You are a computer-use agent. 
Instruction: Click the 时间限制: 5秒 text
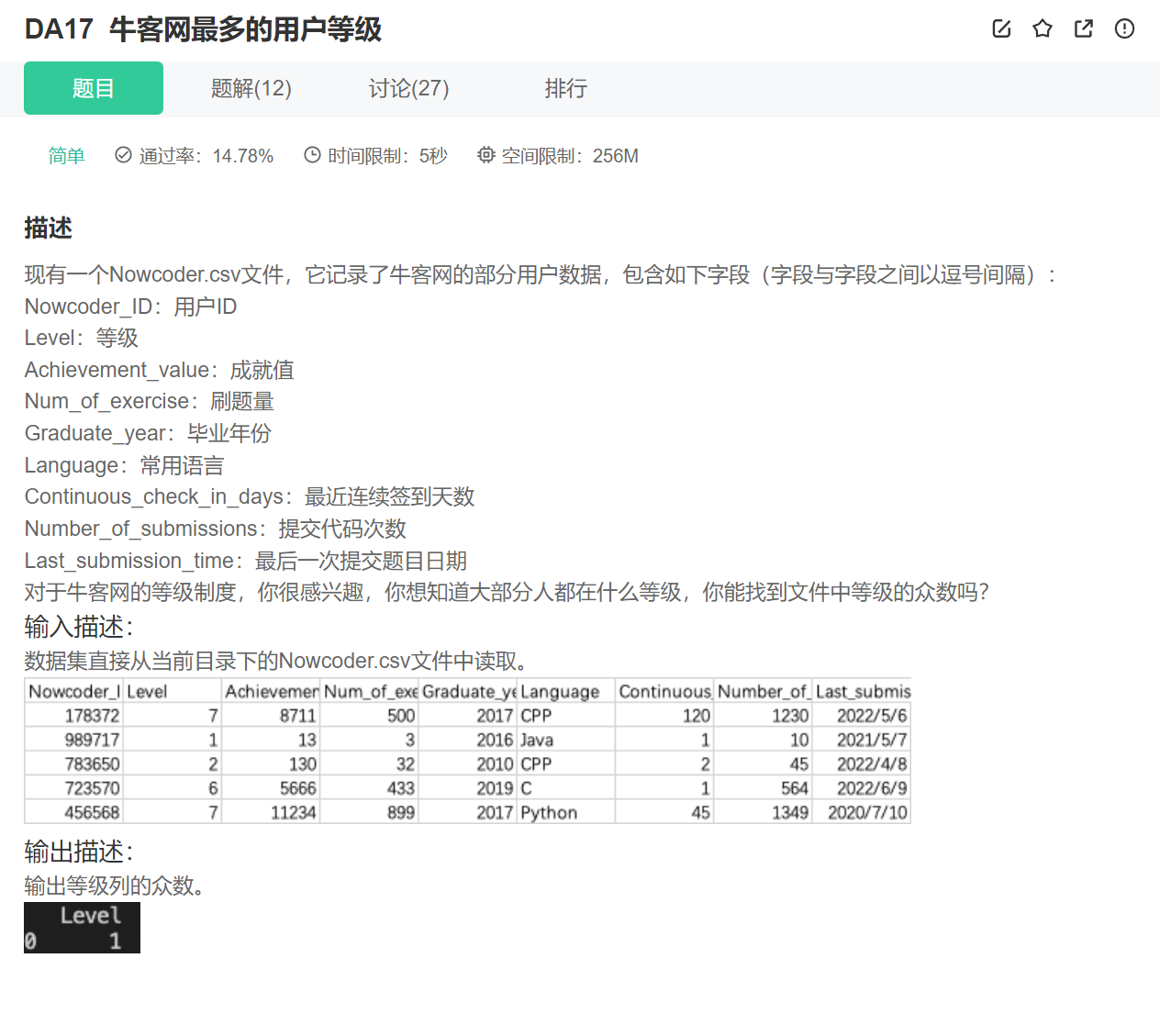pyautogui.click(x=387, y=156)
